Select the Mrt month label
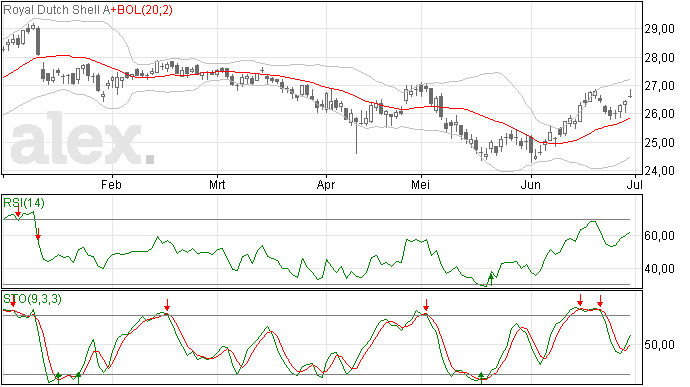The height and width of the screenshot is (387, 690). [x=217, y=184]
